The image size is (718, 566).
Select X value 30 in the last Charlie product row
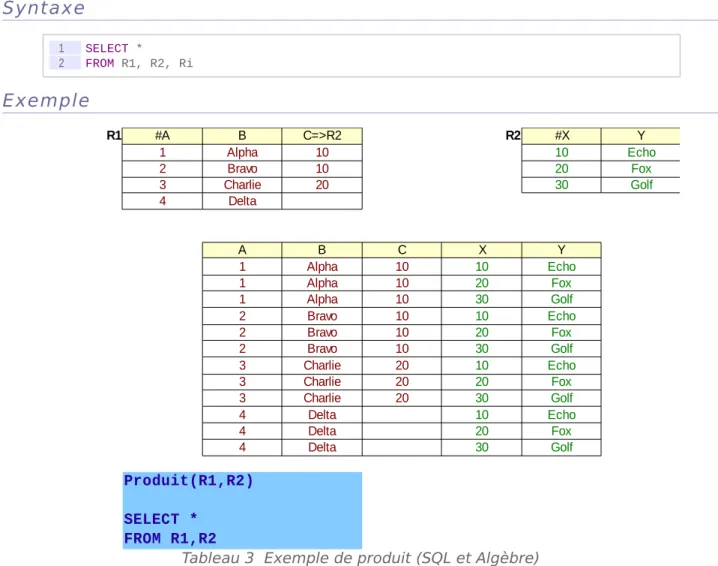pos(482,397)
